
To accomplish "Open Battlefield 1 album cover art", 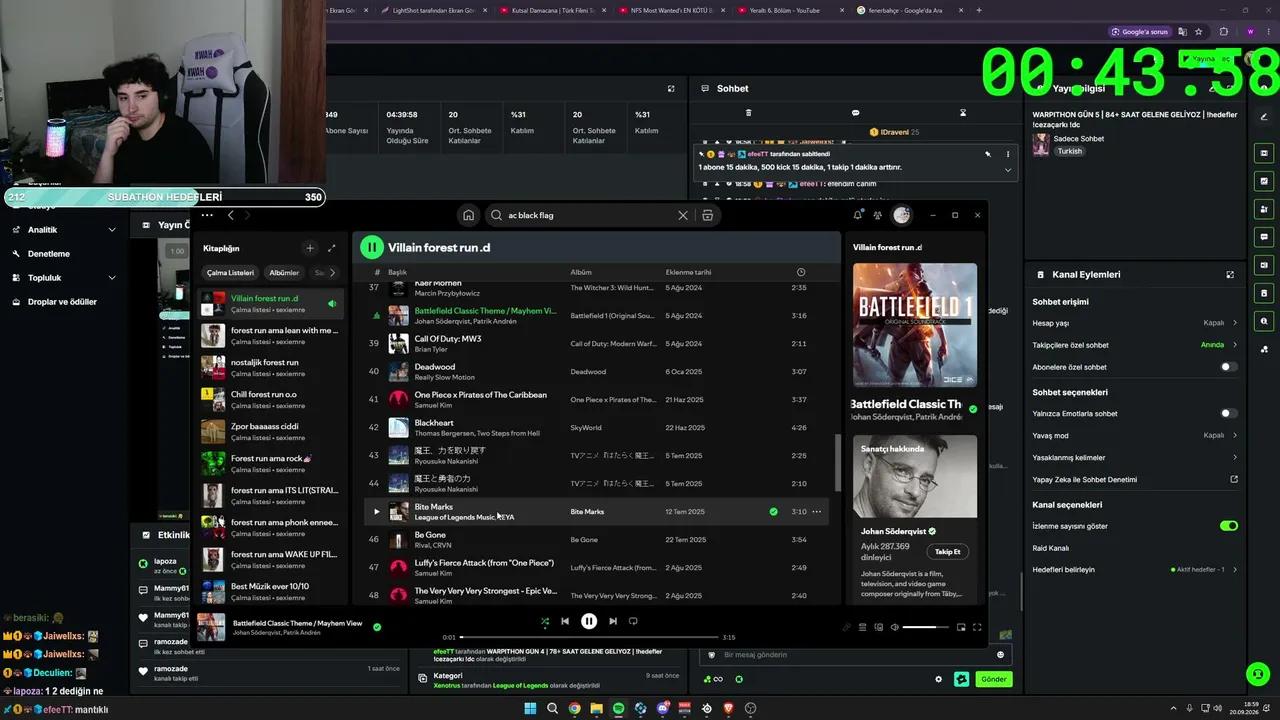I will pyautogui.click(x=915, y=326).
